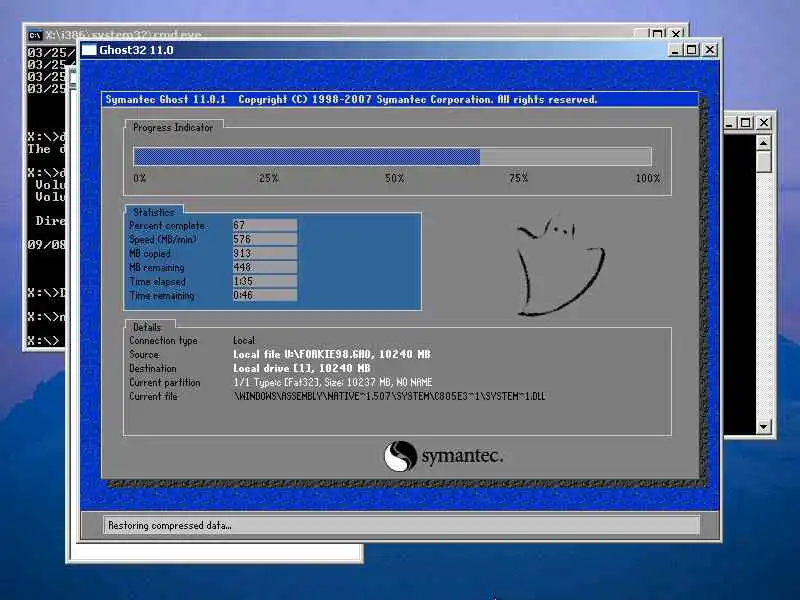Maximize the black console window at right
Screen dimensions: 800x600
pos(746,123)
